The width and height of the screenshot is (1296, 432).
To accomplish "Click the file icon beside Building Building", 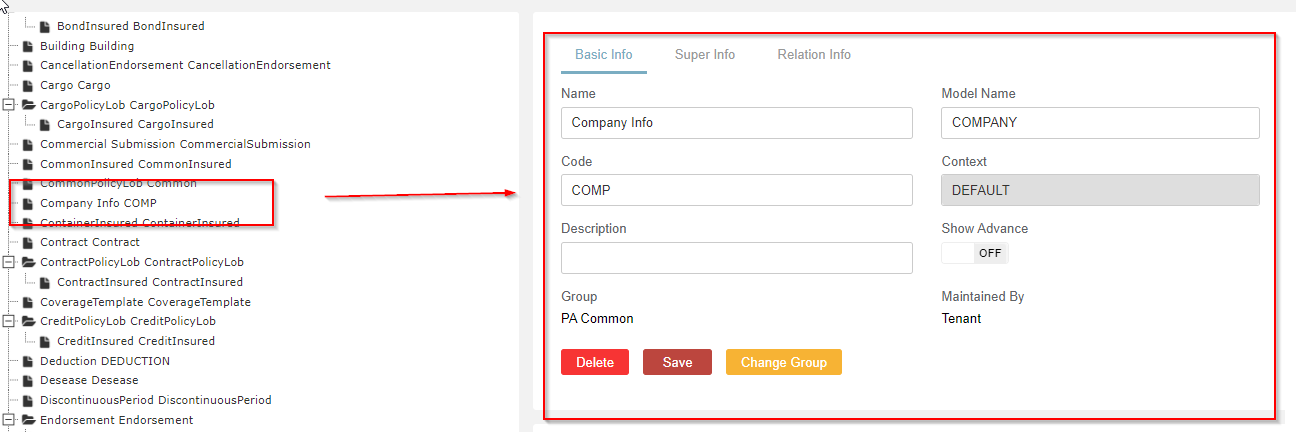I will [28, 46].
